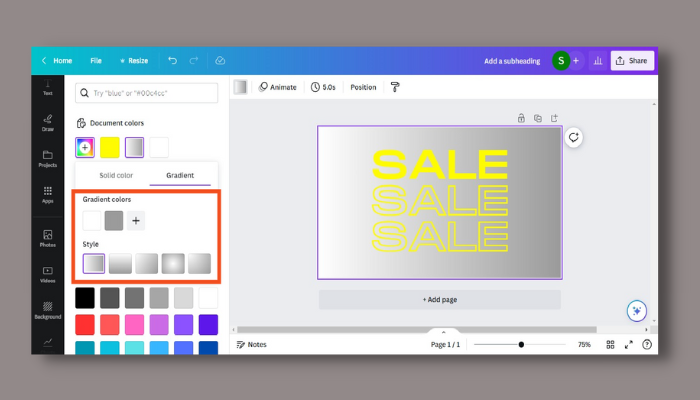This screenshot has width=700, height=400.
Task: Open the Background panel
Action: pos(48,310)
